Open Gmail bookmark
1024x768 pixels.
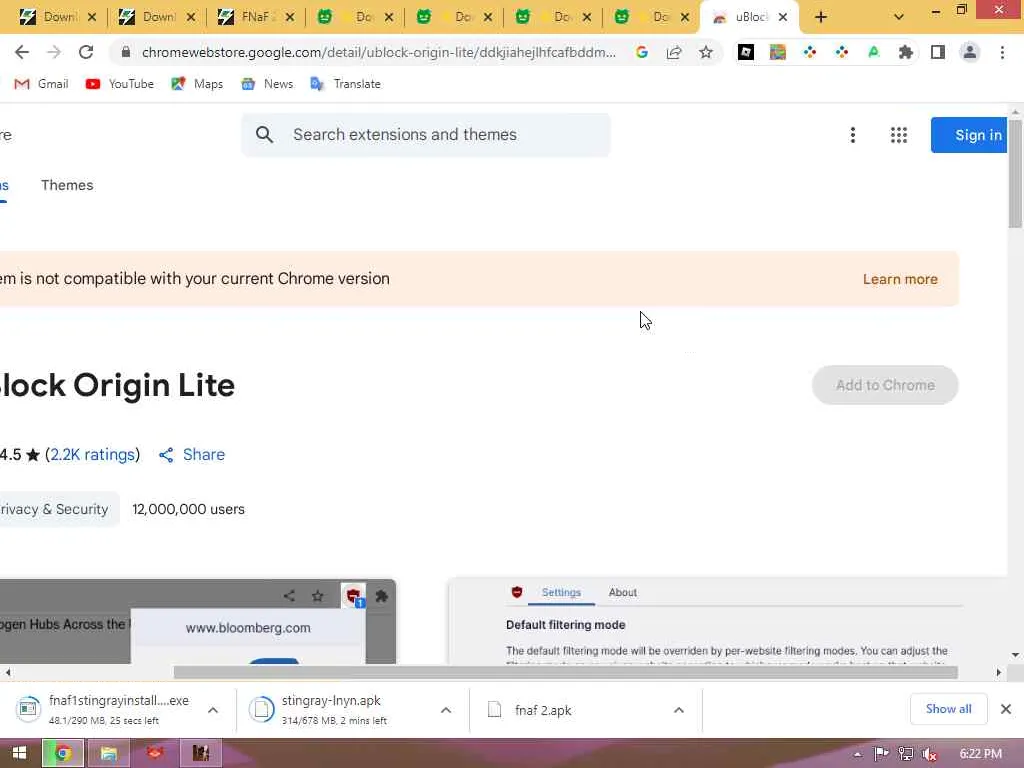(x=41, y=84)
